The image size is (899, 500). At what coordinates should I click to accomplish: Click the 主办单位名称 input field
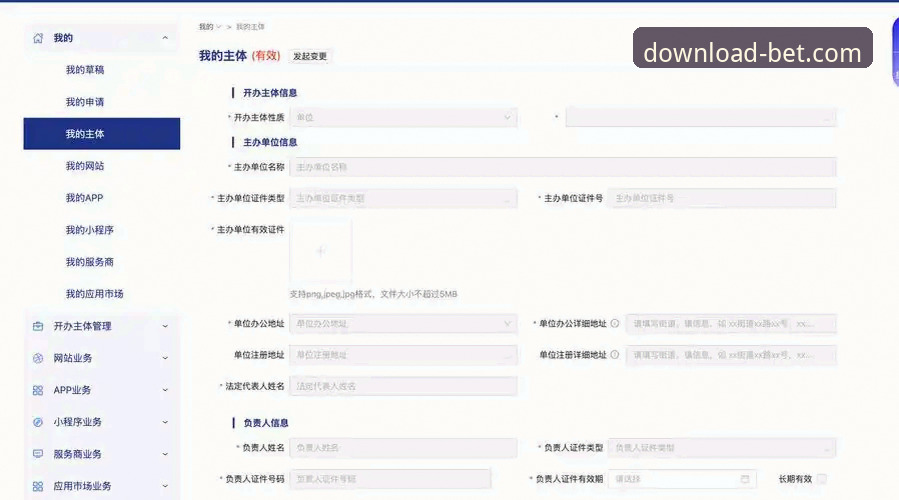563,167
